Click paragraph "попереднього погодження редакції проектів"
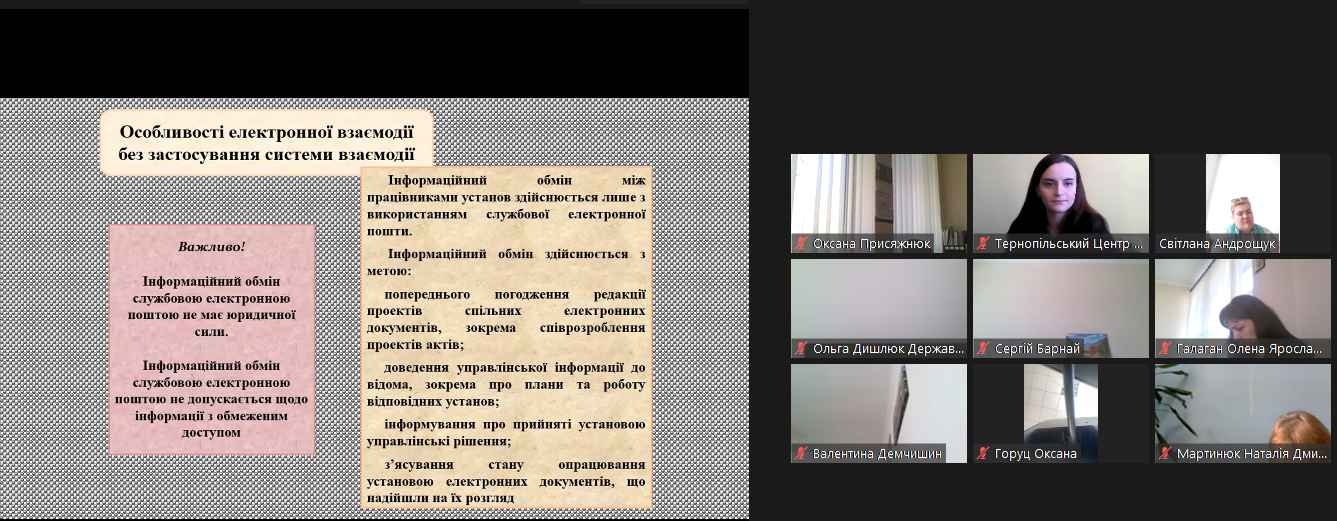Image resolution: width=1337 pixels, height=521 pixels. [506, 320]
